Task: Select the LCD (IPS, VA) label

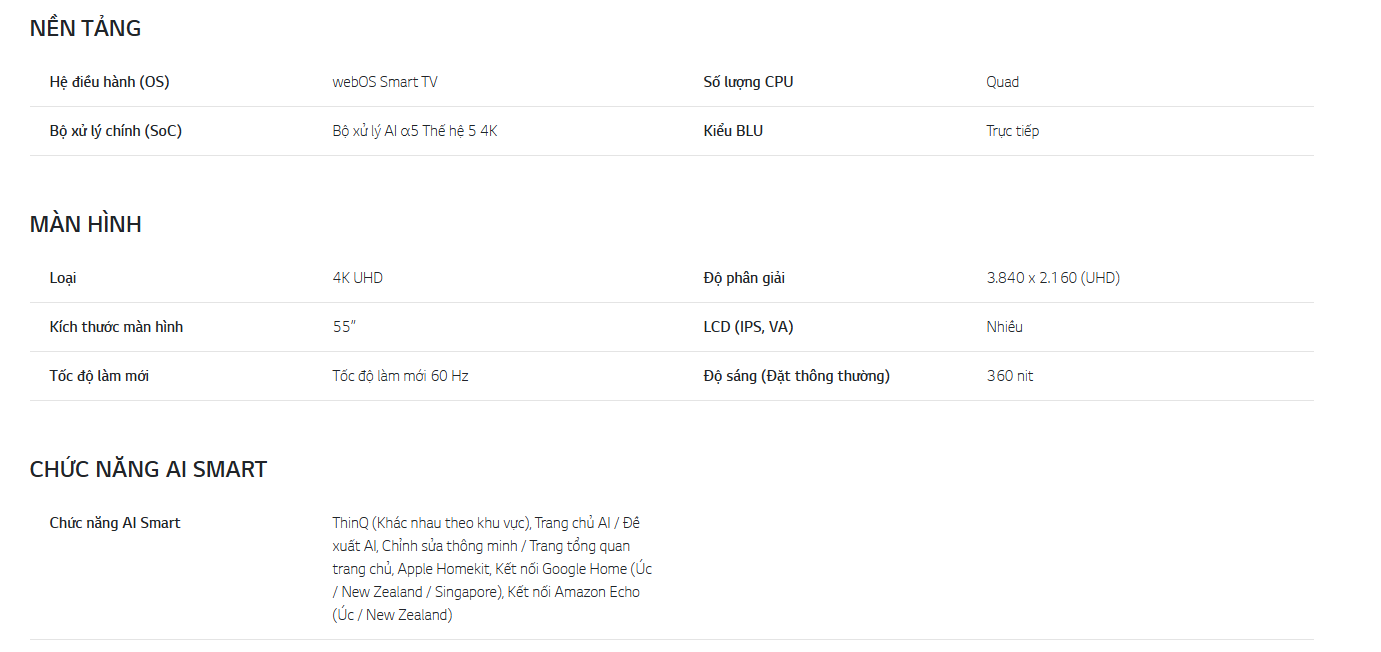Action: pyautogui.click(x=748, y=327)
